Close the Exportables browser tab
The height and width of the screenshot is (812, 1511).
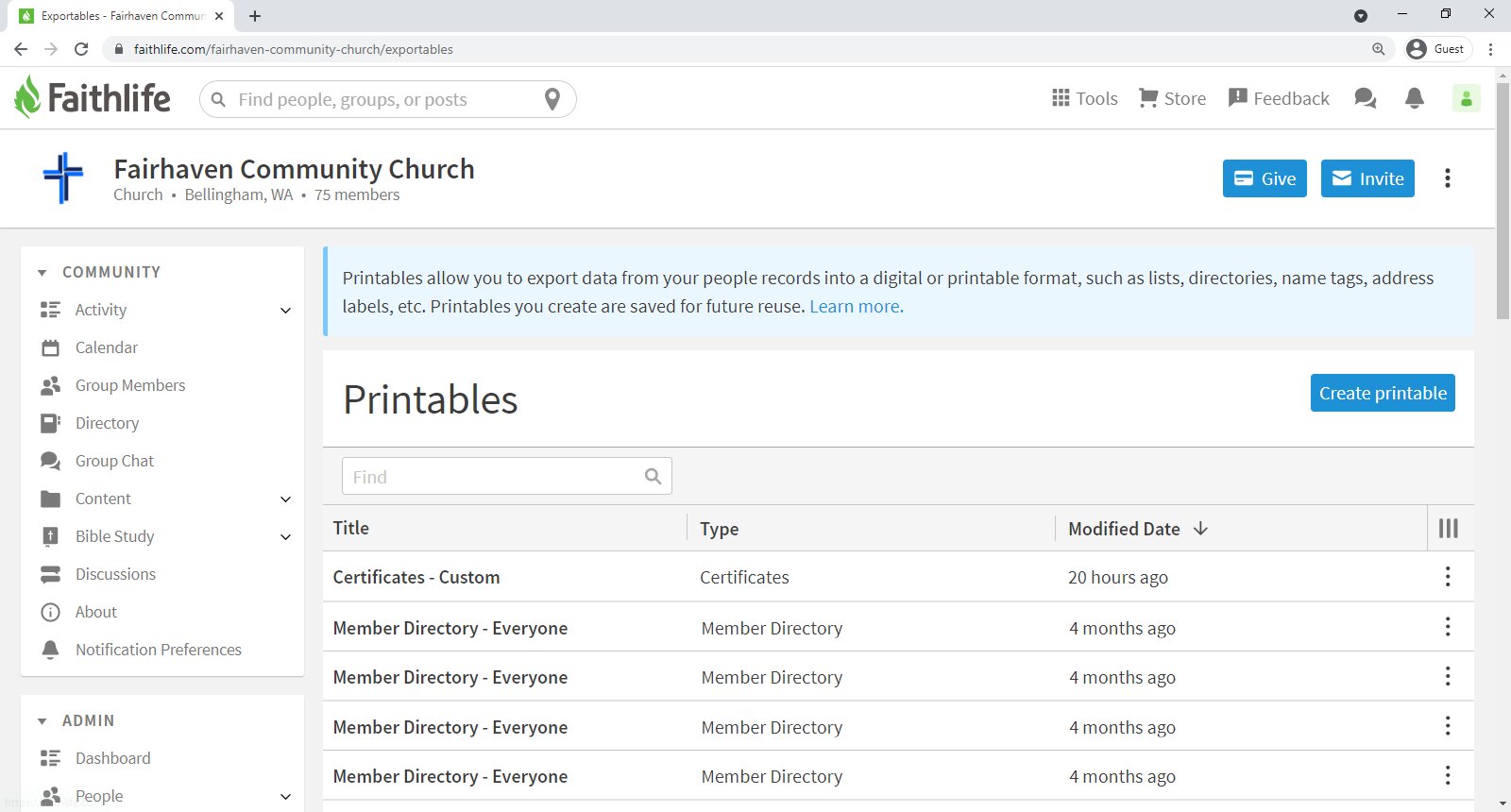point(219,16)
